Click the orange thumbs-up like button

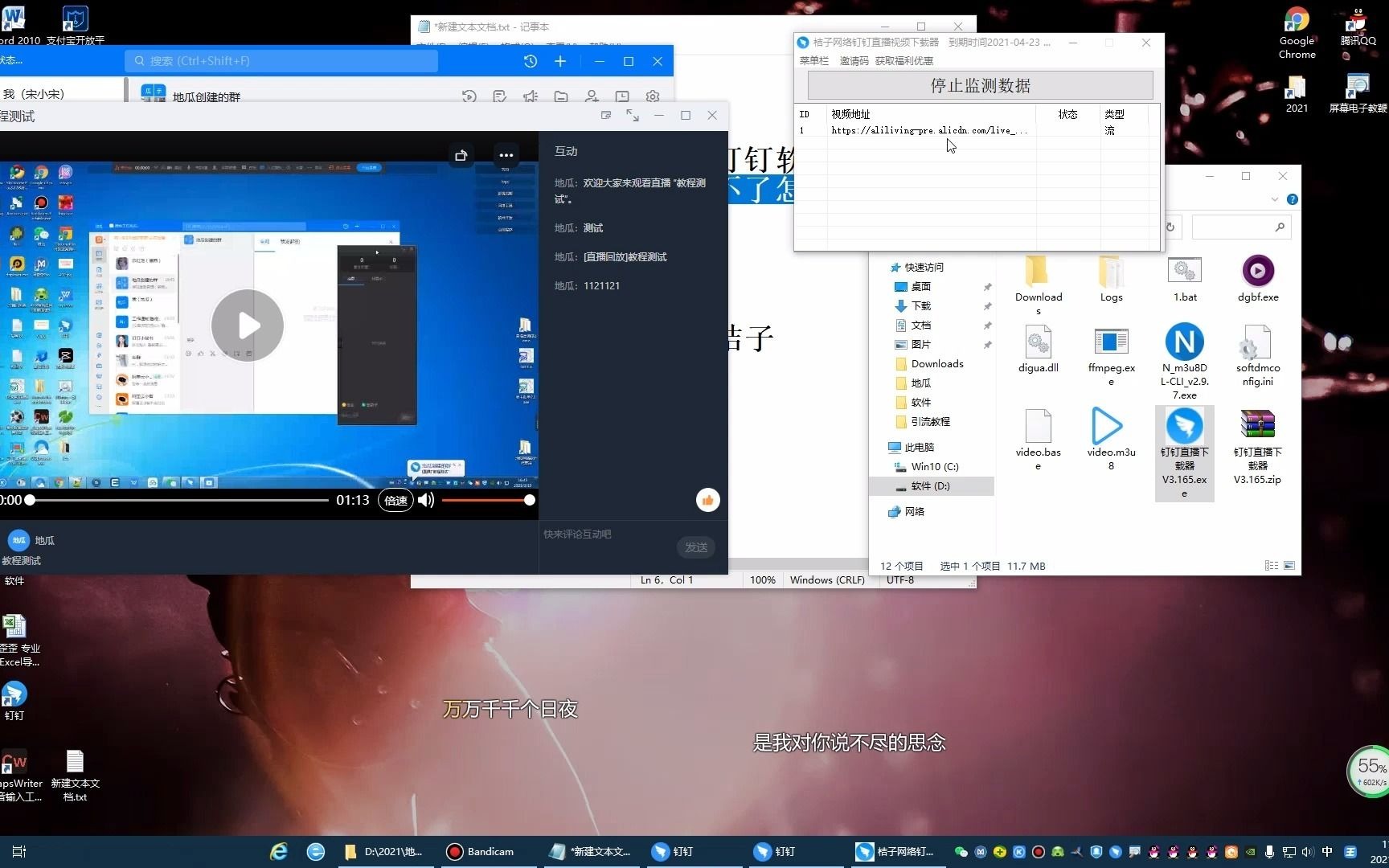coord(707,500)
